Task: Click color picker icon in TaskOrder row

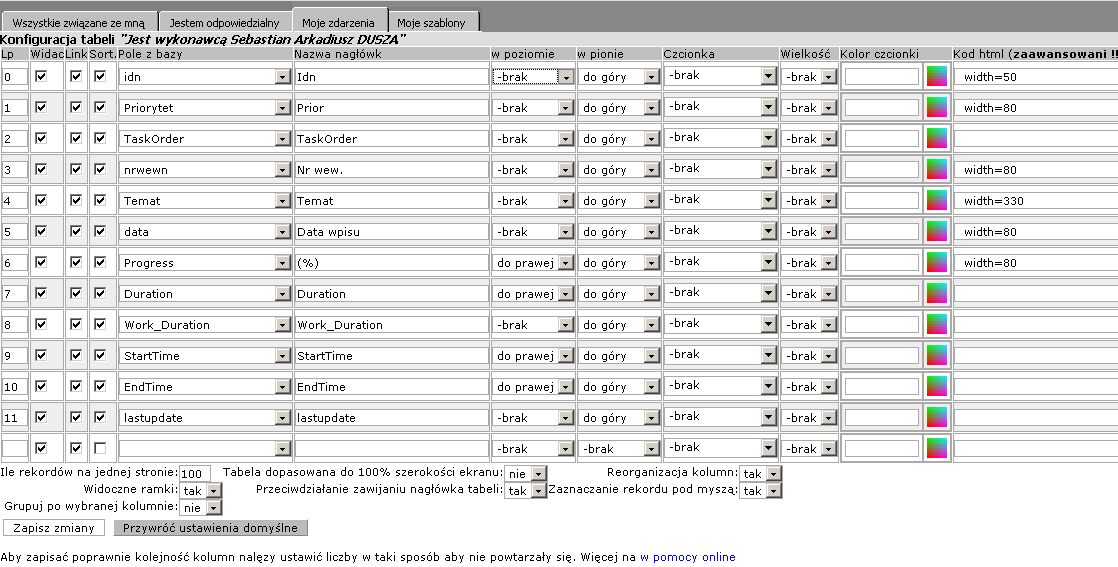Action: point(937,138)
